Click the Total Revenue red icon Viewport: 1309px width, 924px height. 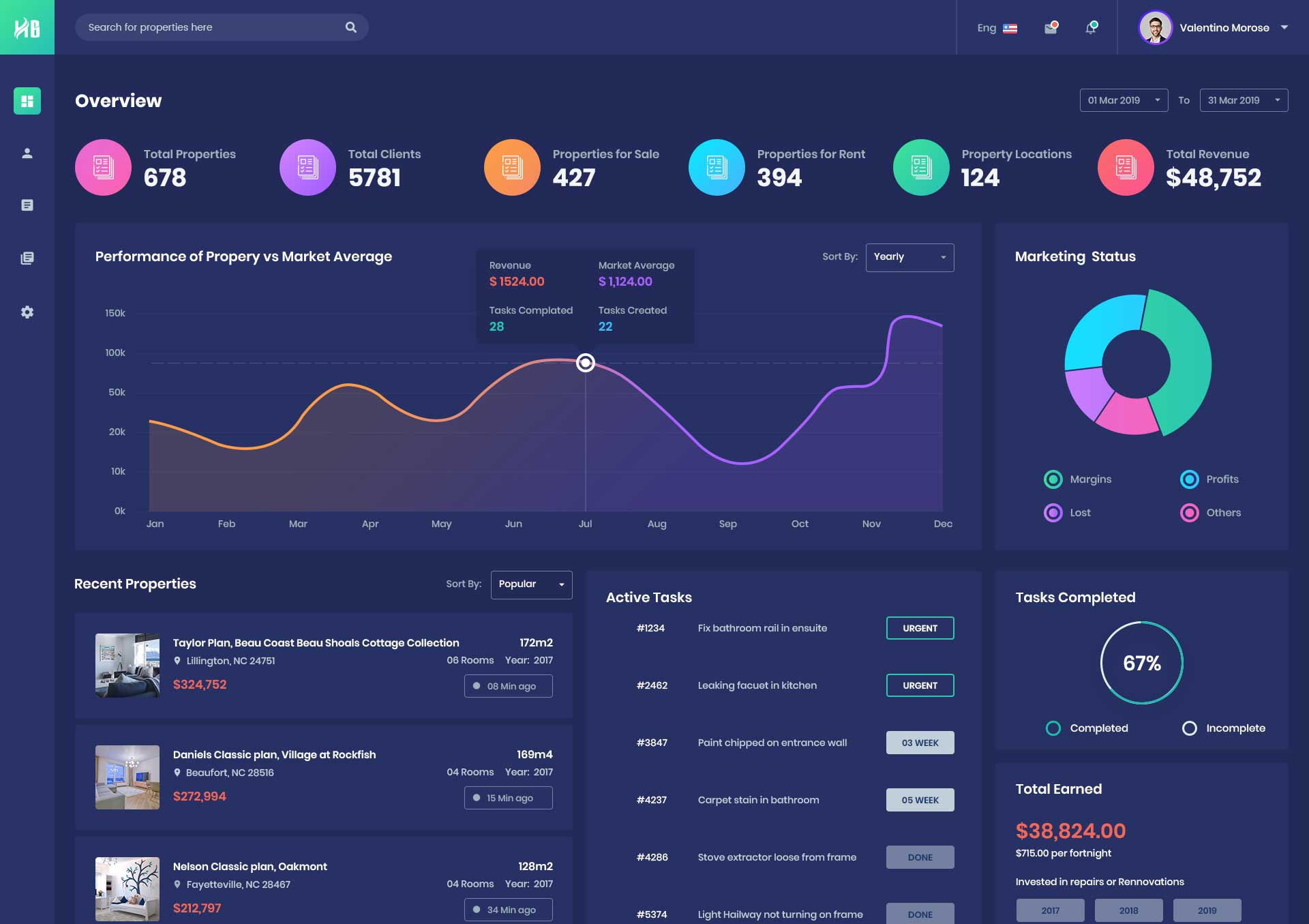(1125, 167)
